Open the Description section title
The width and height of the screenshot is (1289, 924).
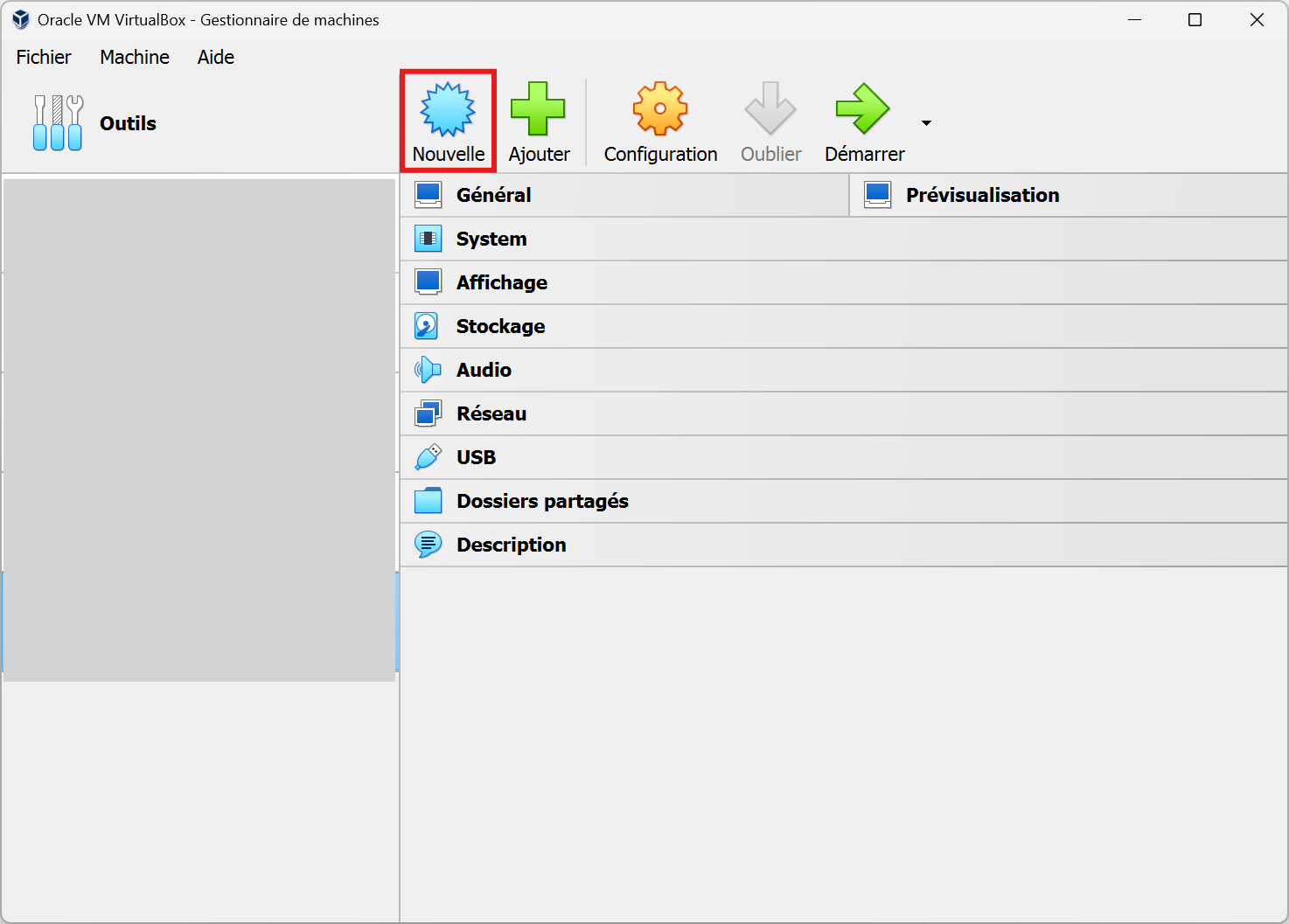(x=512, y=545)
